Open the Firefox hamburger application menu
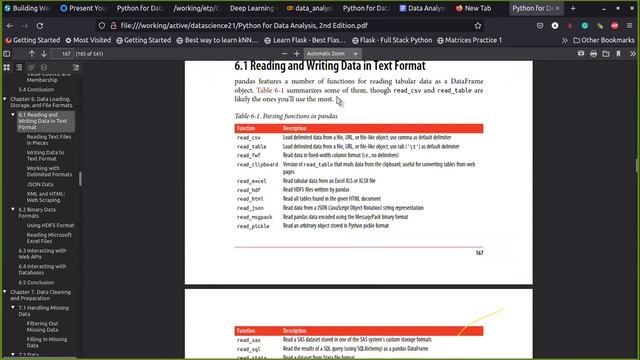640x360 pixels. click(630, 26)
